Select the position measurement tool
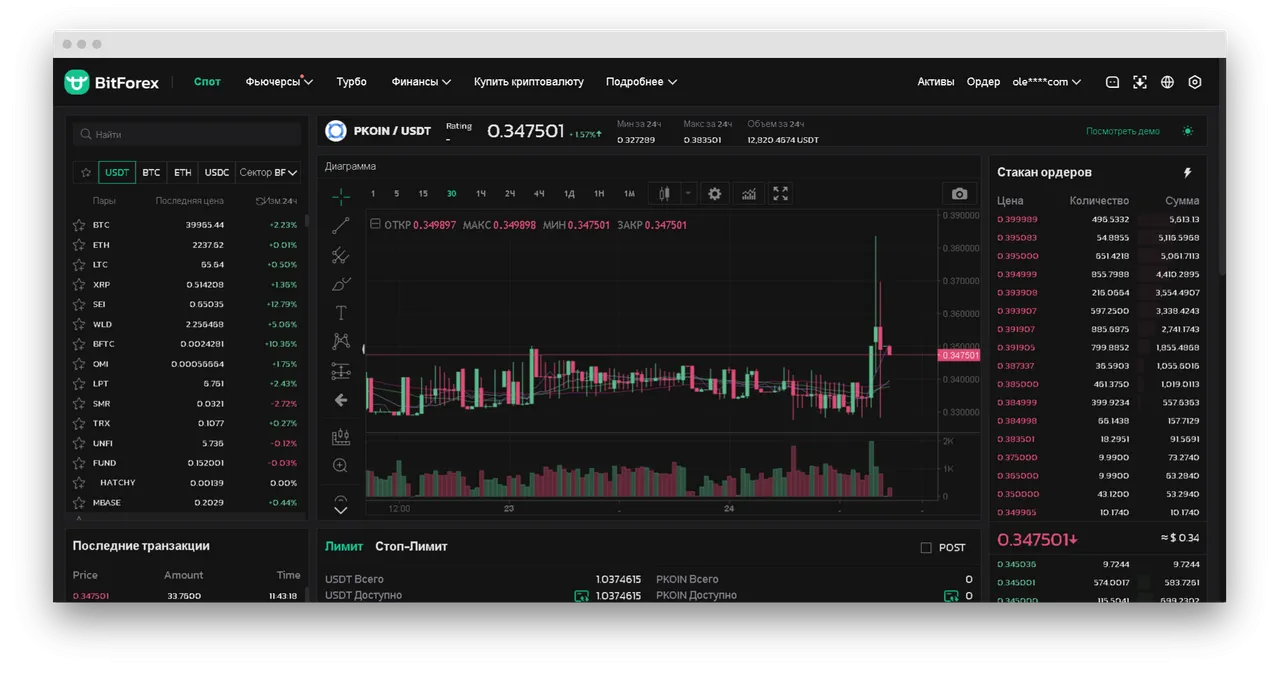This screenshot has height=679, width=1280. point(341,371)
